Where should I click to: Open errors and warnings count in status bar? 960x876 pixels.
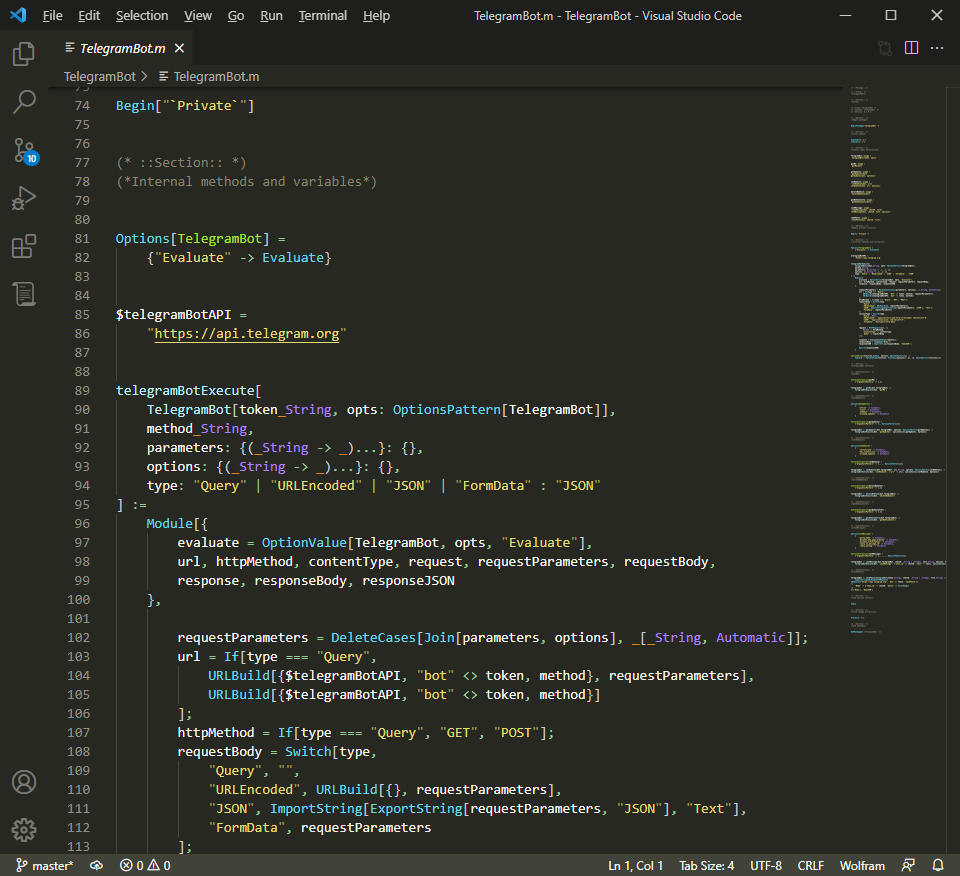coord(145,865)
